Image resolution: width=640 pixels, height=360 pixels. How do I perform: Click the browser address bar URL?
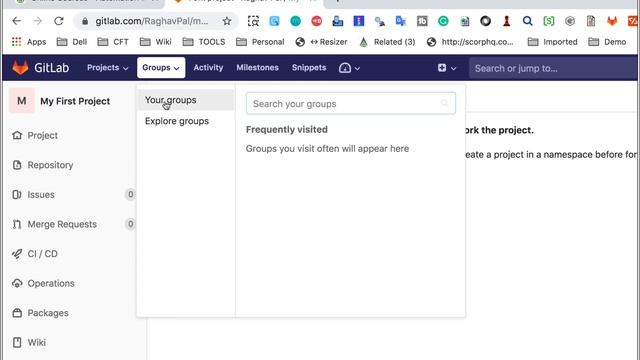click(x=151, y=21)
